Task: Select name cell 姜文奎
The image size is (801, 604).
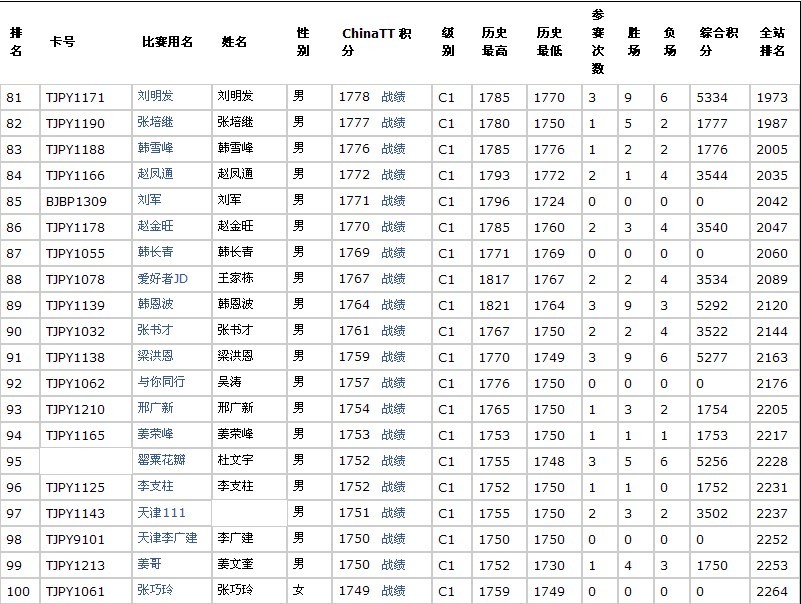Action: coord(235,564)
